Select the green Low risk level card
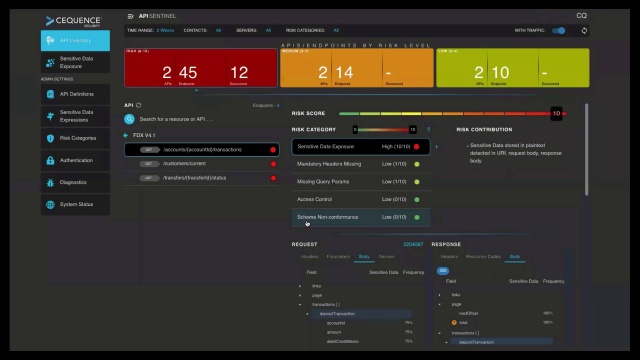Screen dimensions: 640x360 pos(513,68)
